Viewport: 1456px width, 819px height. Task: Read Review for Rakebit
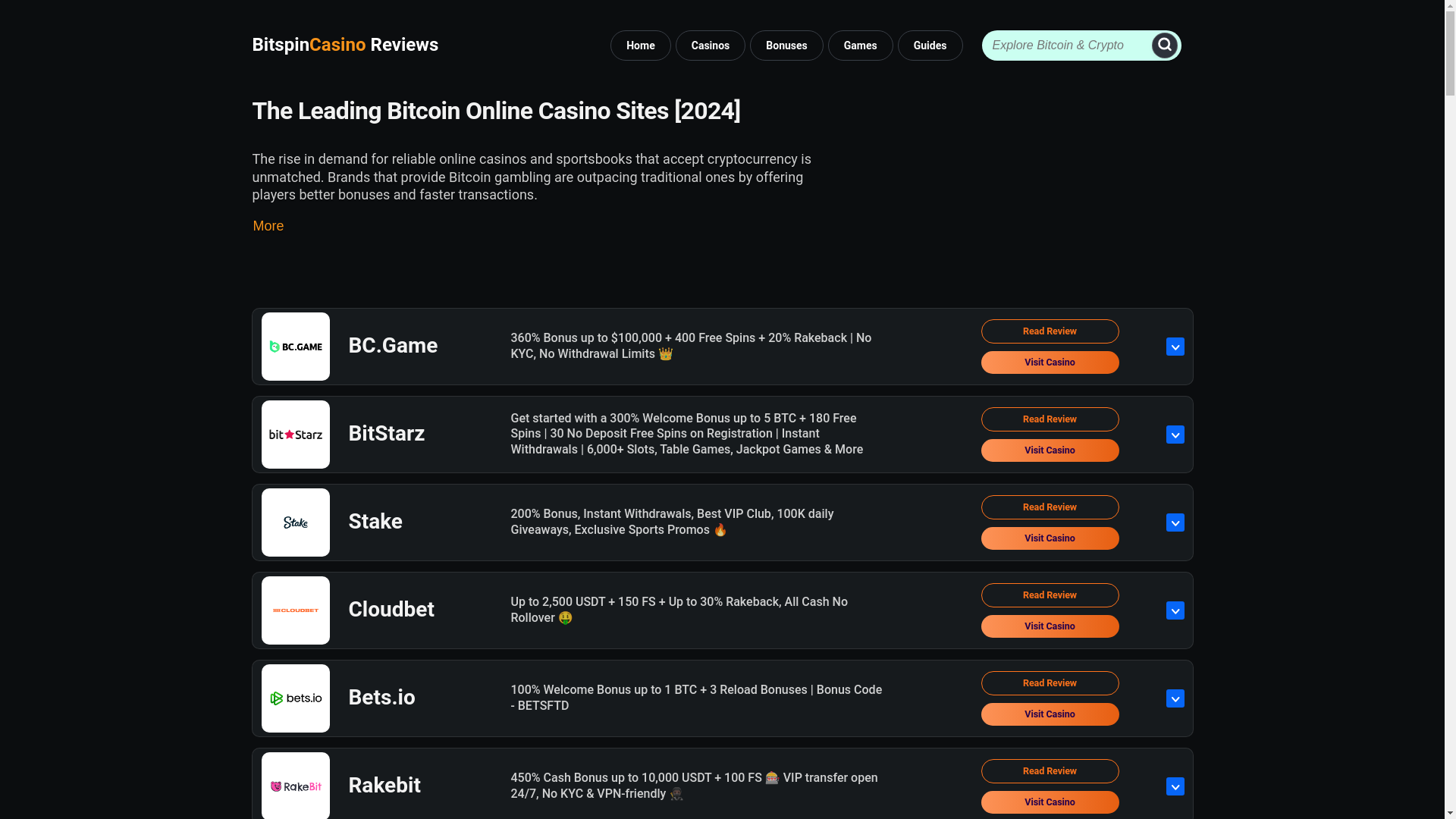1050,771
